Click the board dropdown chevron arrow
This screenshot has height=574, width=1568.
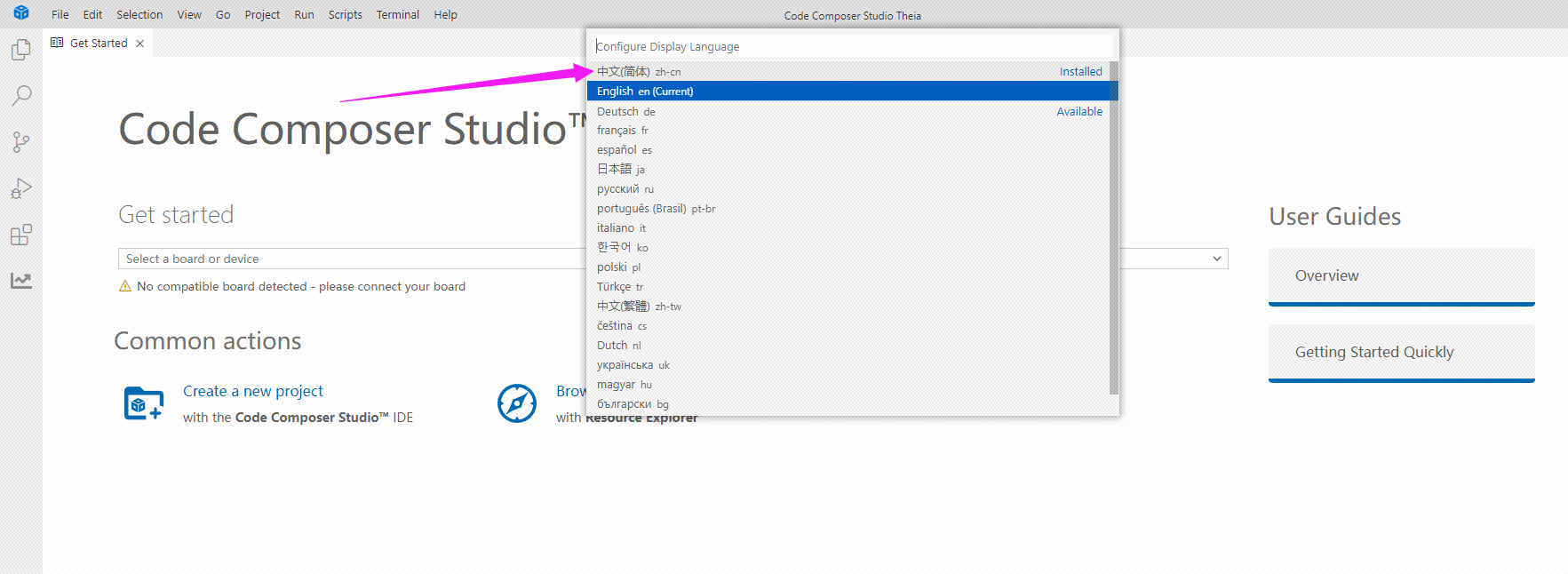point(1217,259)
